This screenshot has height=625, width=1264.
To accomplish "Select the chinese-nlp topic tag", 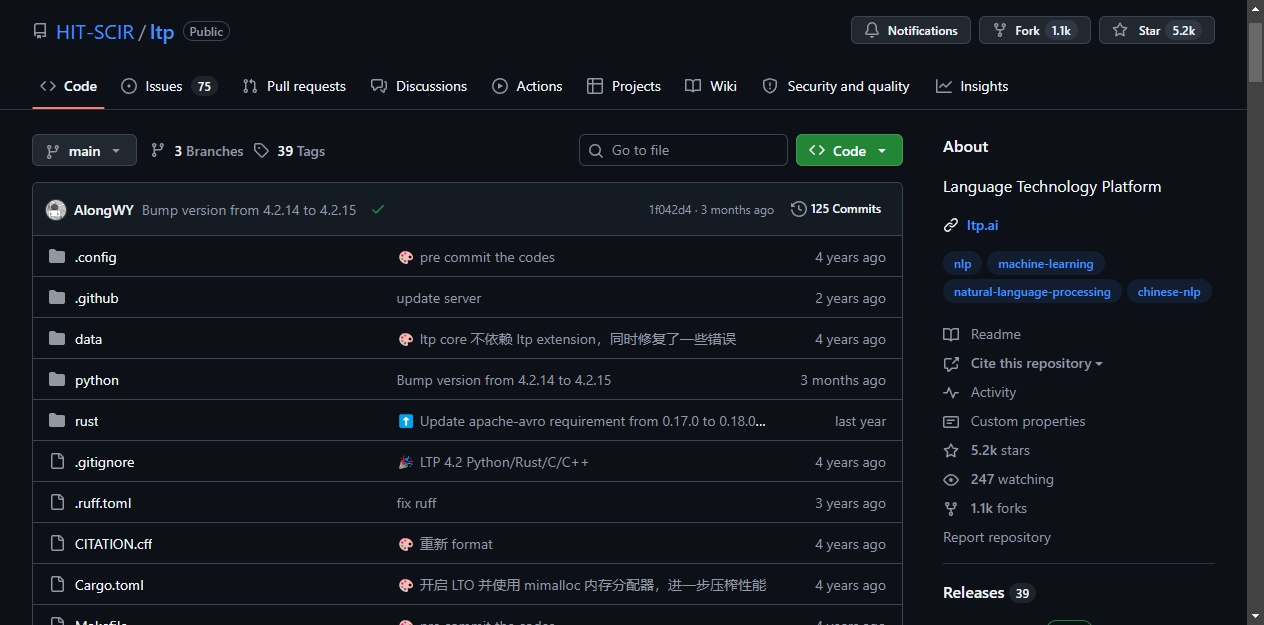I will pos(1169,292).
